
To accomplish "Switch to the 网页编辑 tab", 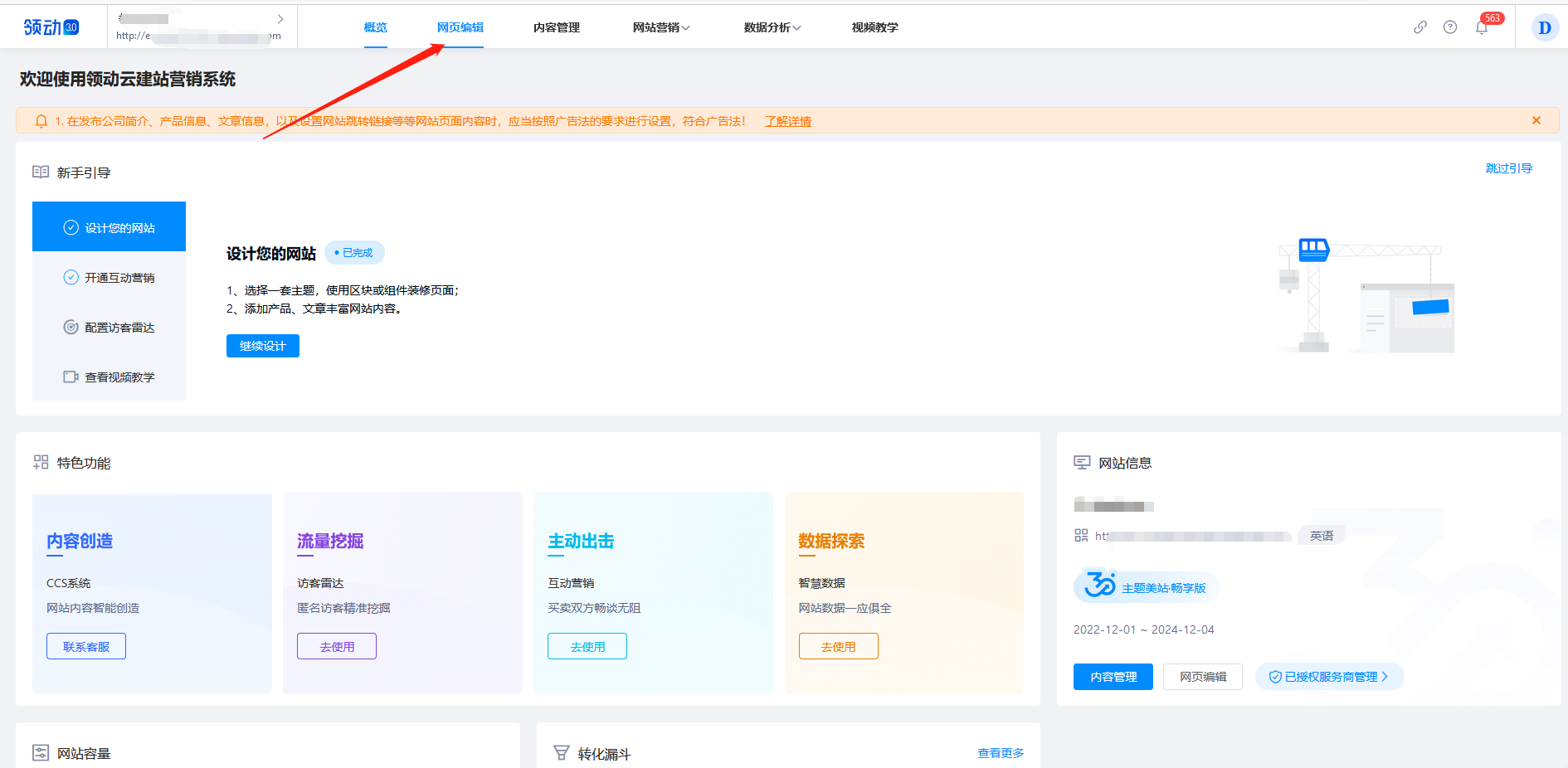I will [460, 27].
